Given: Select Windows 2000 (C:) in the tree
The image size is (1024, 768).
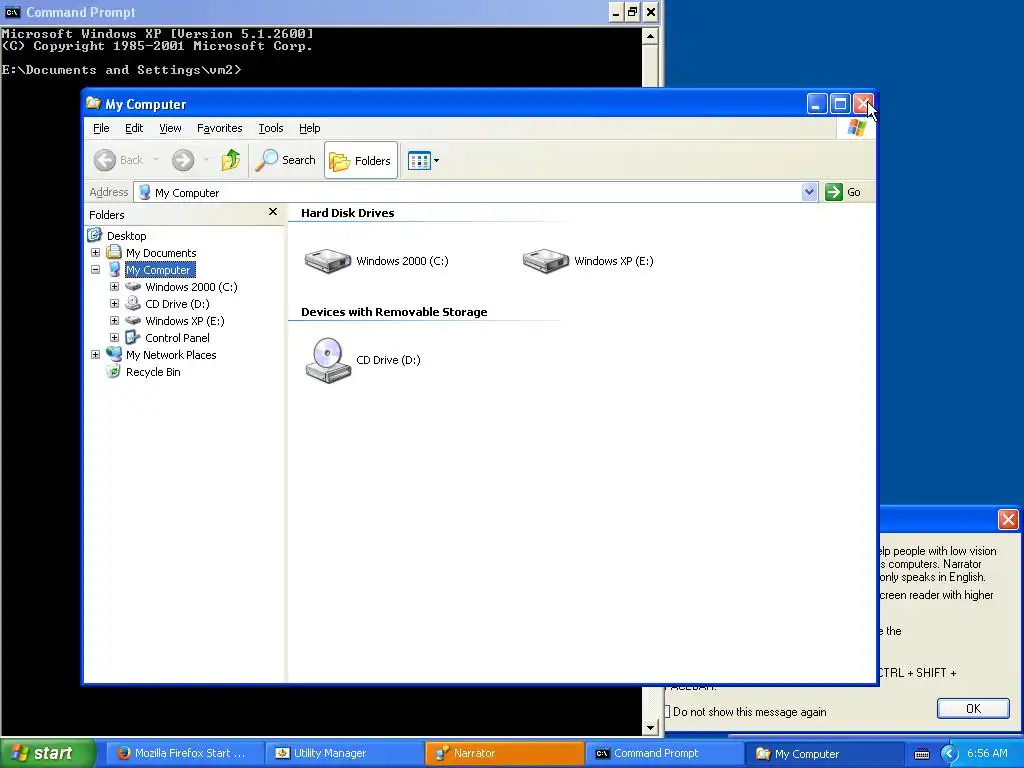Looking at the screenshot, I should coord(191,287).
